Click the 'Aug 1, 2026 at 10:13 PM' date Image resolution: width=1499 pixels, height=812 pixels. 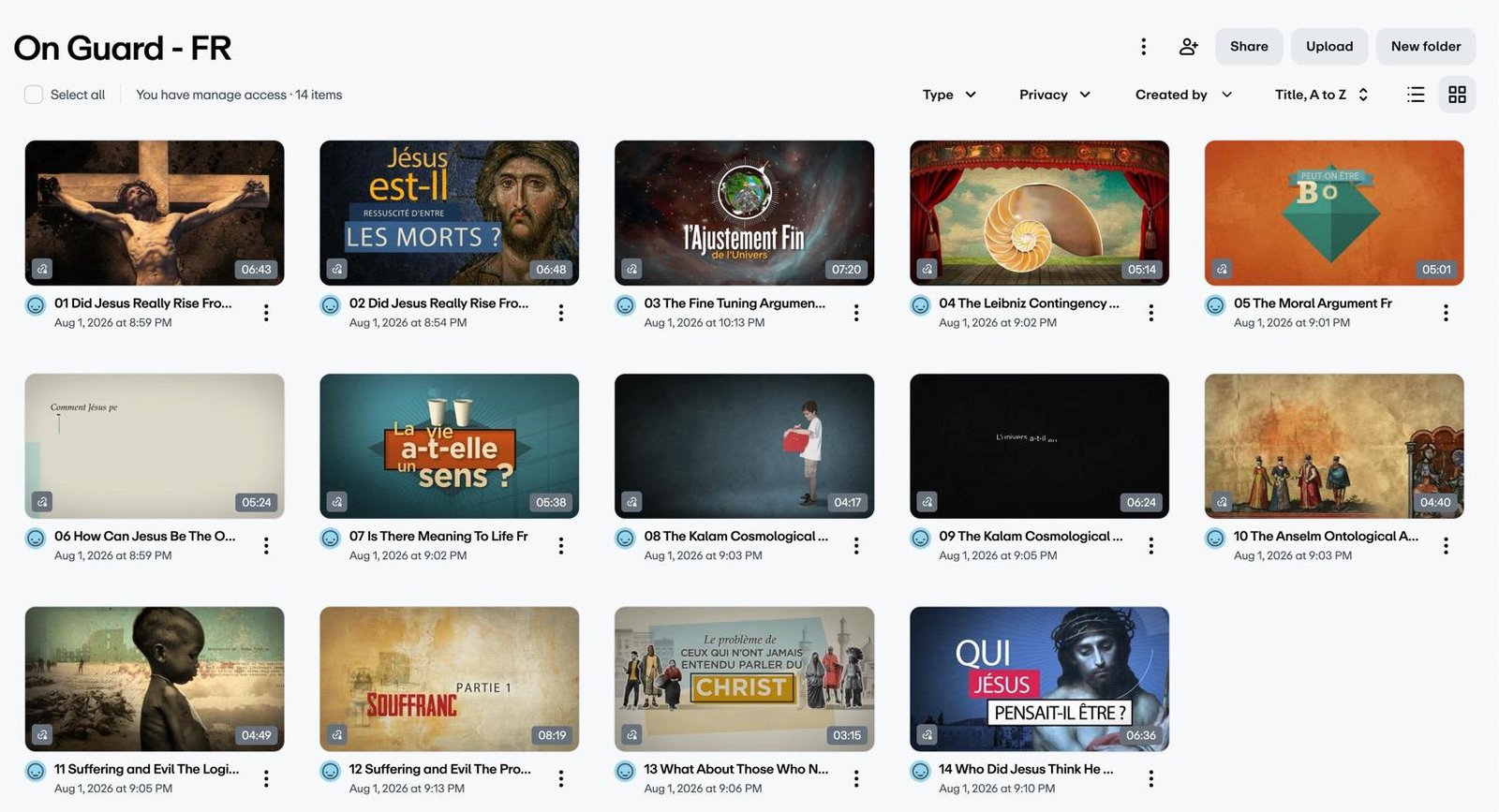(x=705, y=323)
